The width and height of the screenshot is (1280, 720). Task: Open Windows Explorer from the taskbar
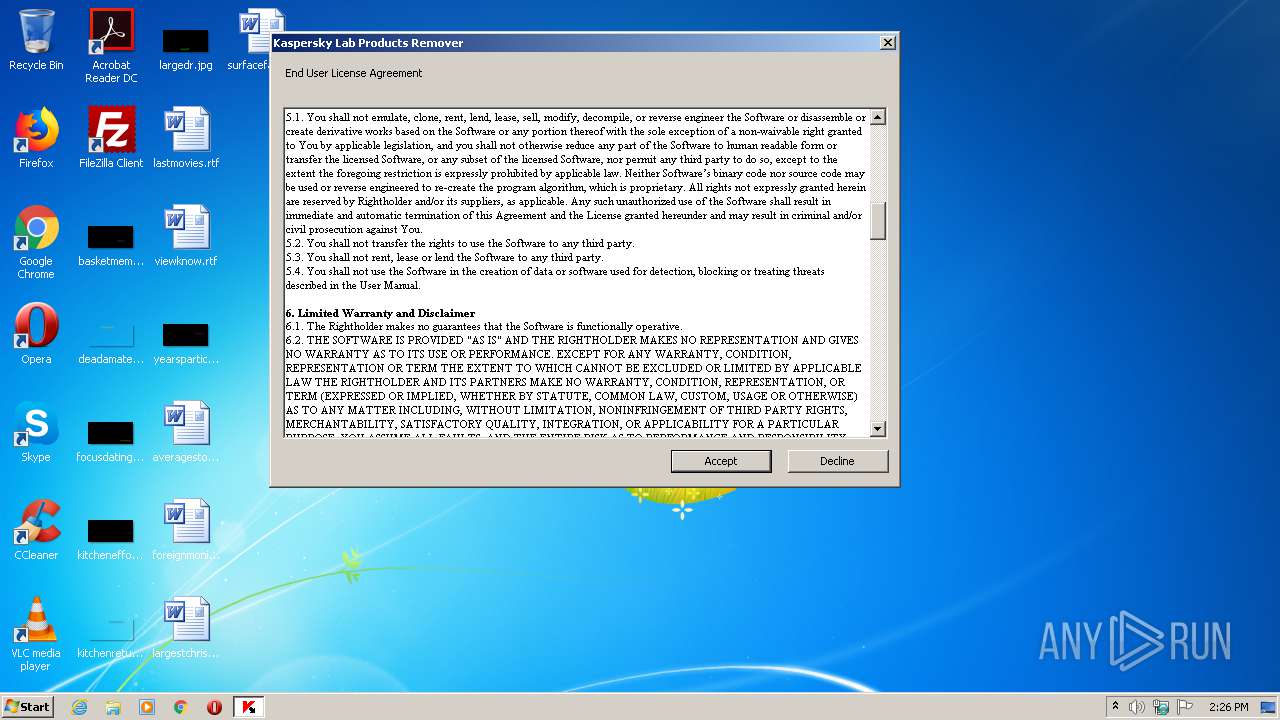pos(113,707)
